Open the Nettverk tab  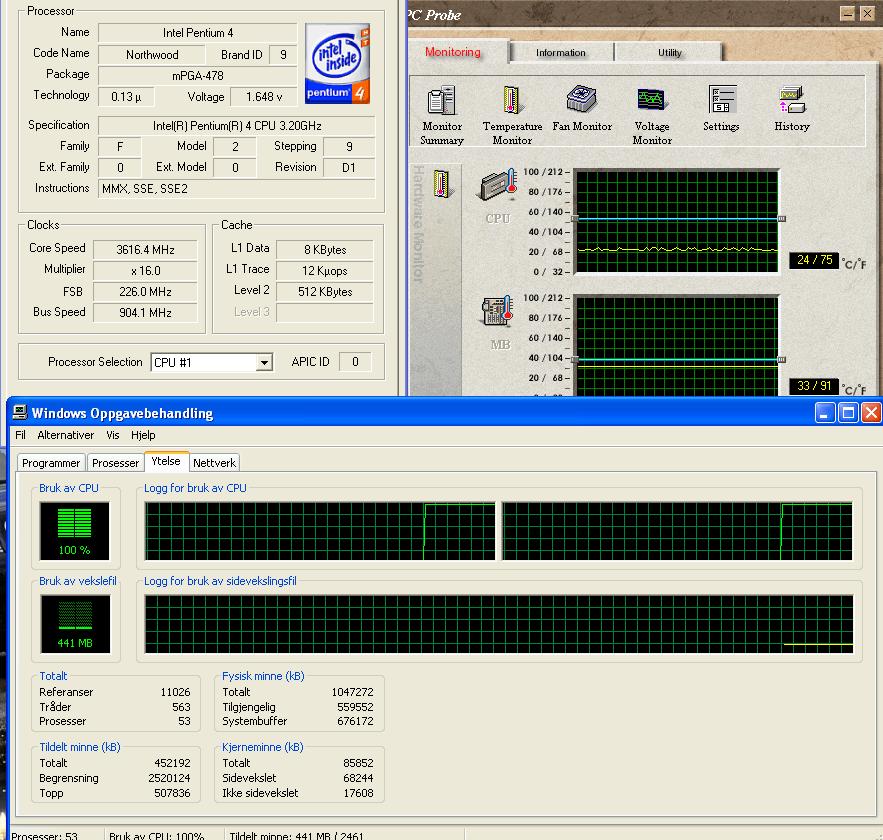pos(214,463)
